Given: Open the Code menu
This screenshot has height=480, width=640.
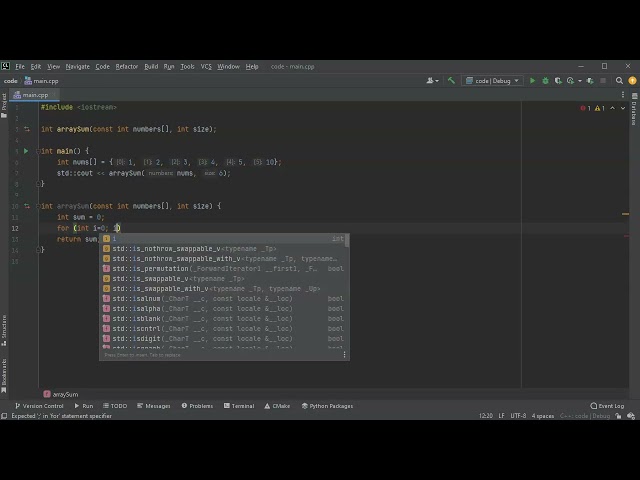Looking at the screenshot, I should 102,67.
